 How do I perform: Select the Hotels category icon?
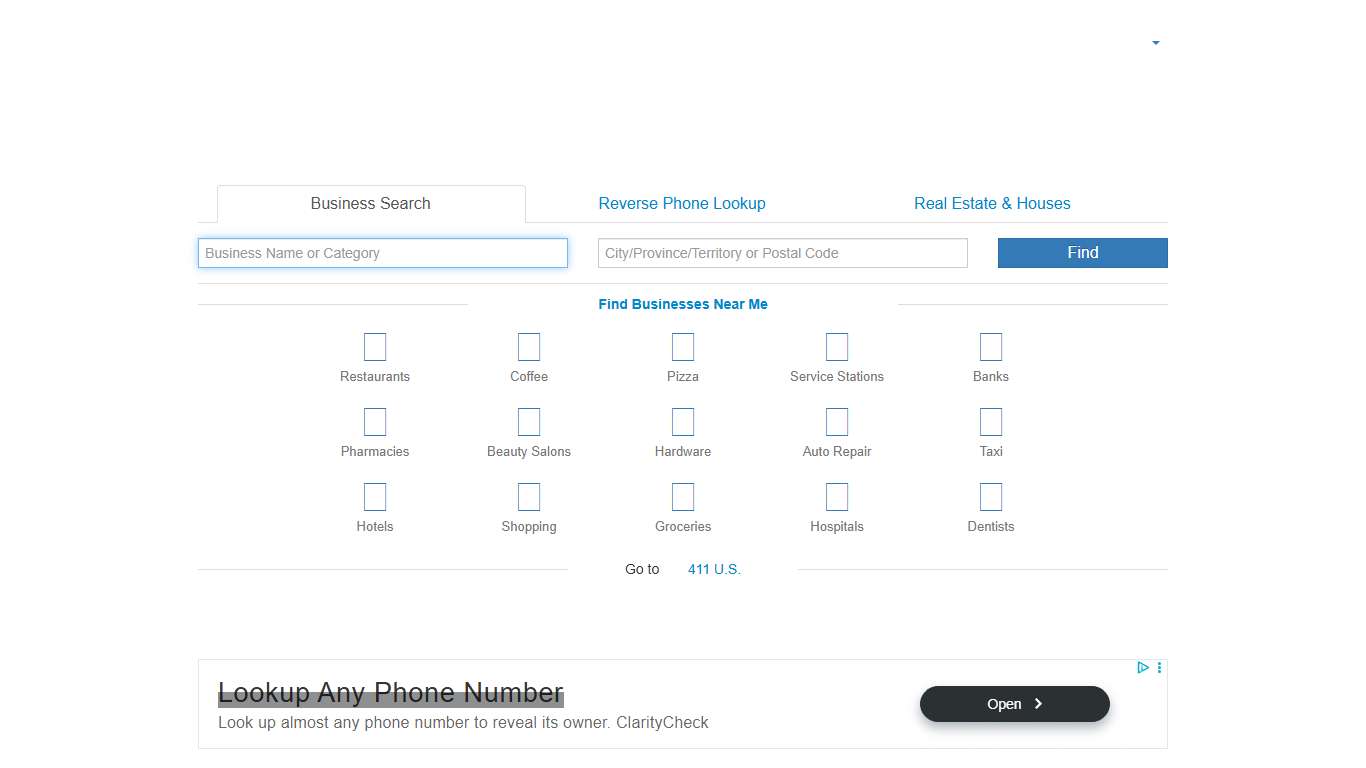coord(374,497)
